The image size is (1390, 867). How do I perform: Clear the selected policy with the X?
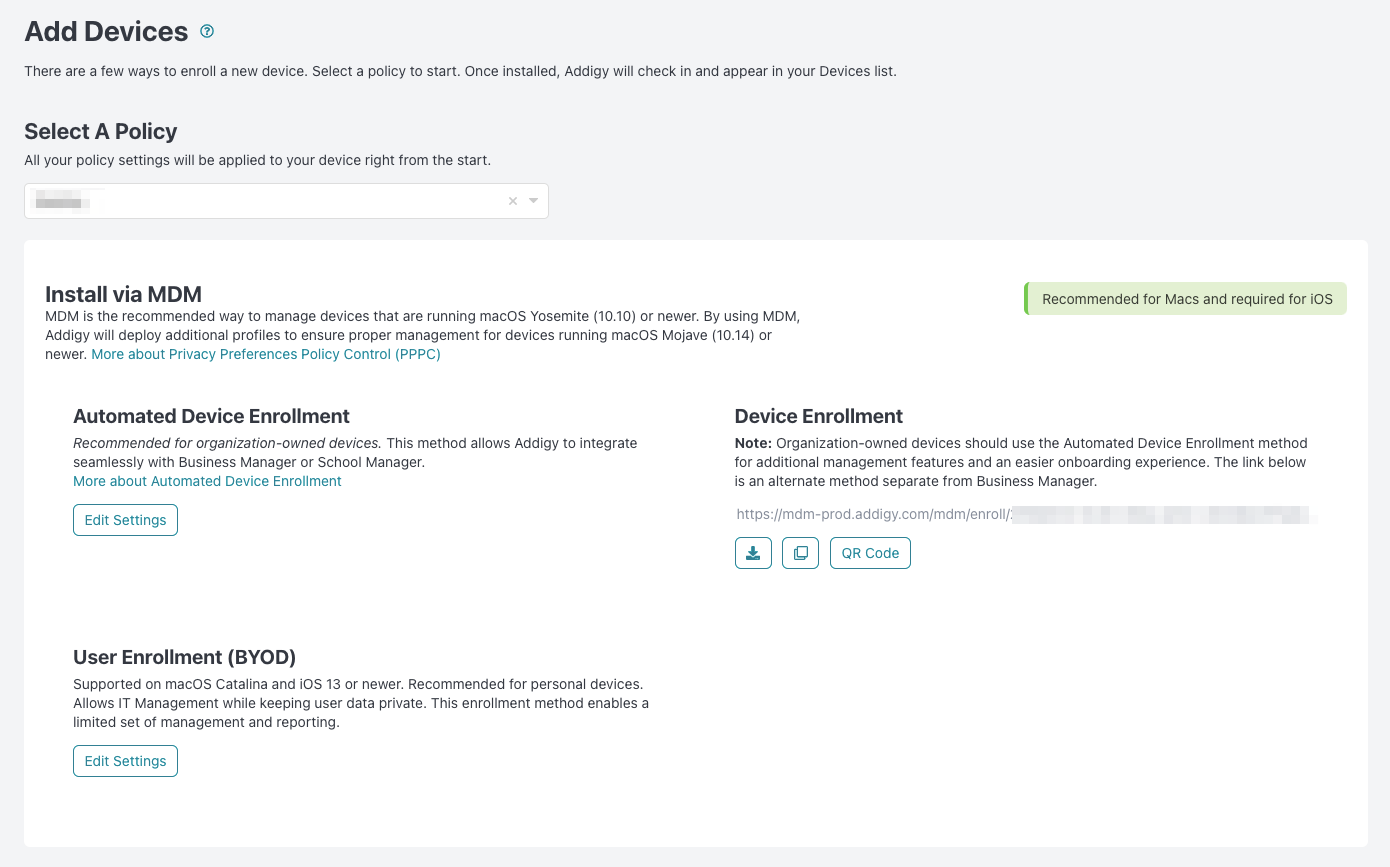pos(513,201)
